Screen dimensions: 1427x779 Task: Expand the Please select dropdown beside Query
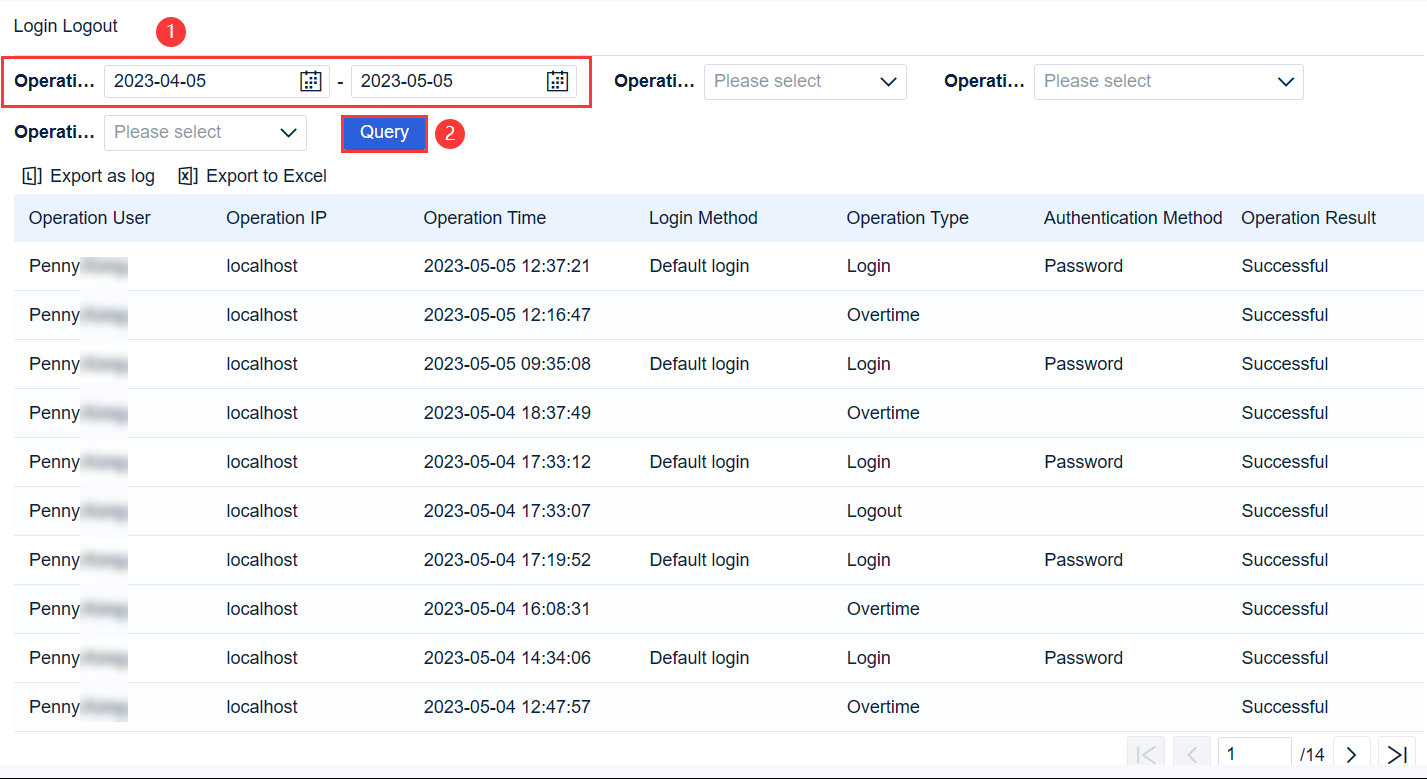(x=204, y=132)
